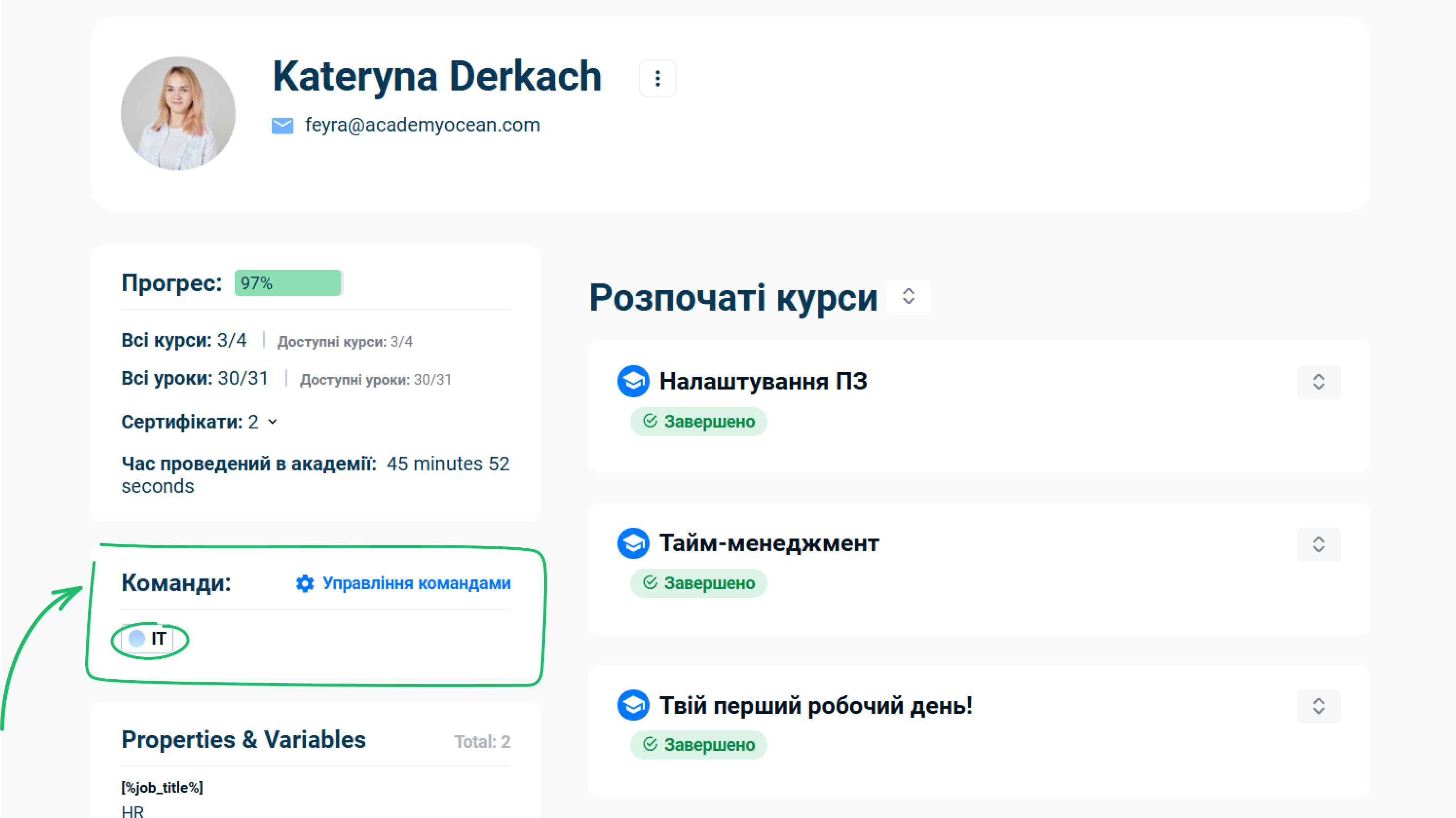Click the Properties & Variables heading
This screenshot has height=818, width=1456.
[243, 740]
